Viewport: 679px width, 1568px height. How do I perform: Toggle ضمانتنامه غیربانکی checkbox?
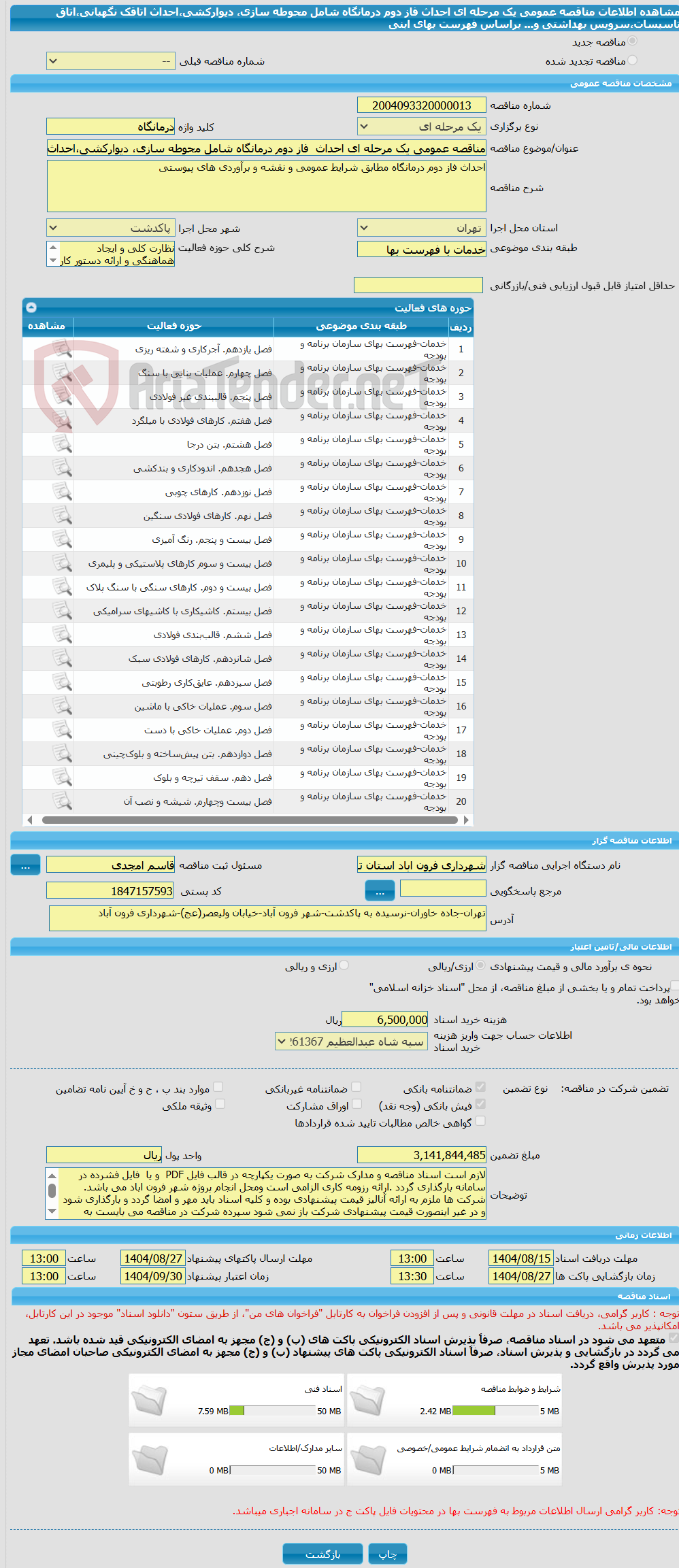coord(356,1087)
